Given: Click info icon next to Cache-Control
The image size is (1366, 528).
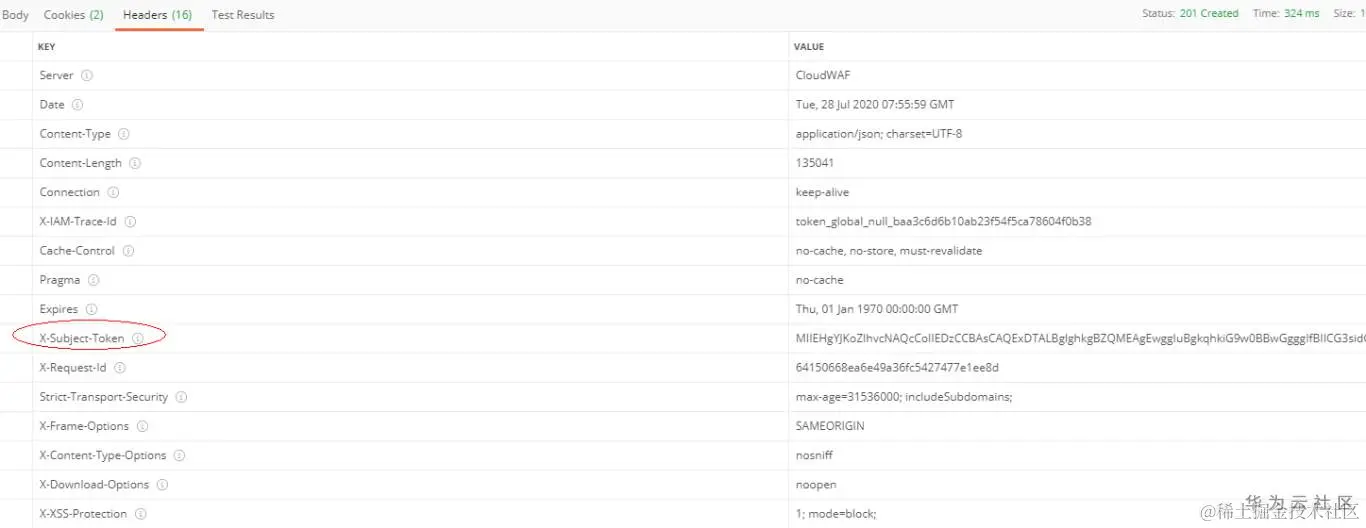Looking at the screenshot, I should pyautogui.click(x=128, y=251).
